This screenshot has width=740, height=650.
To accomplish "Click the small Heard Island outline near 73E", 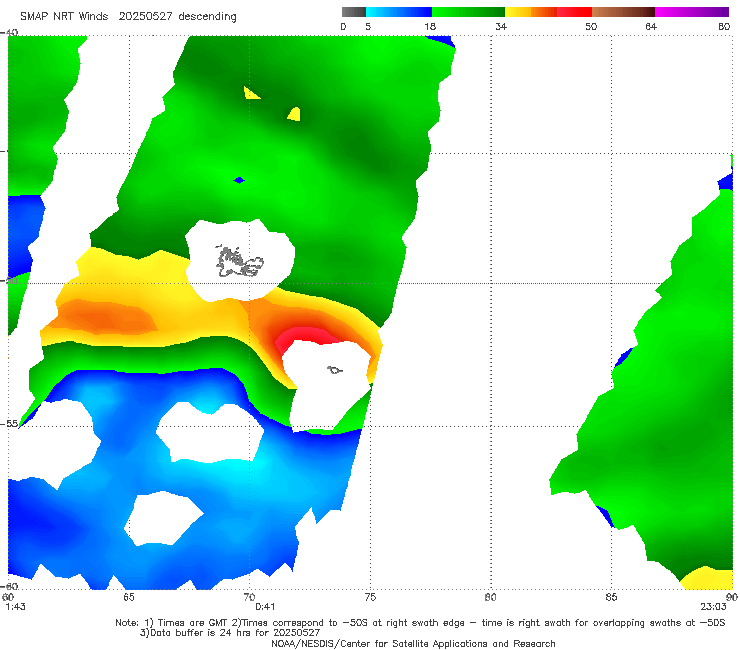I will pos(335,370).
